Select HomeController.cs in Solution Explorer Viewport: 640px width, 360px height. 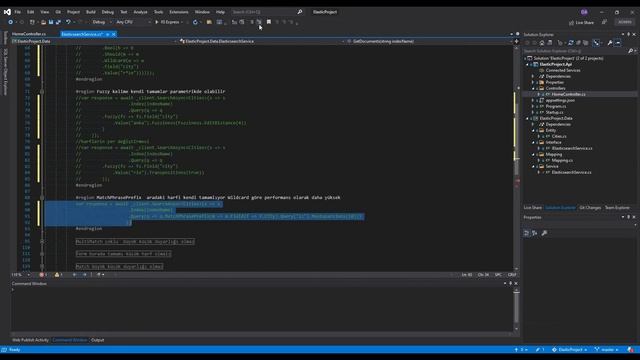pyautogui.click(x=568, y=94)
